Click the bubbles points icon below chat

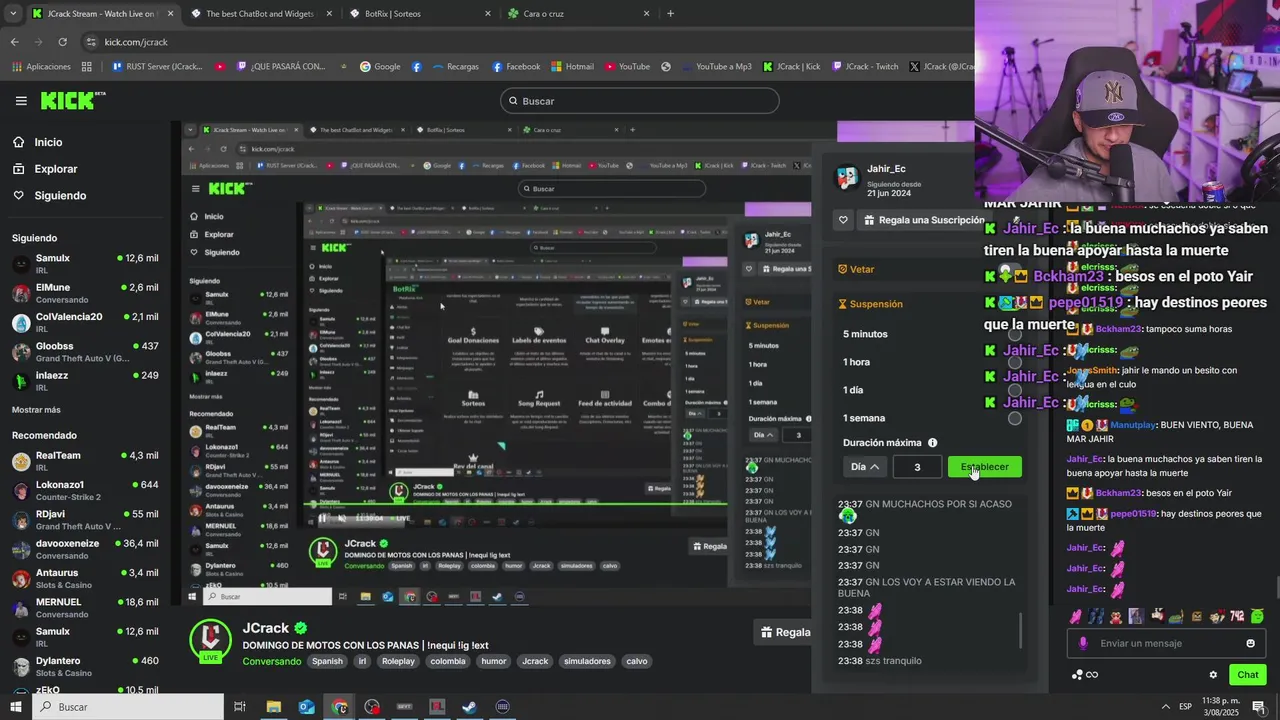point(1077,675)
